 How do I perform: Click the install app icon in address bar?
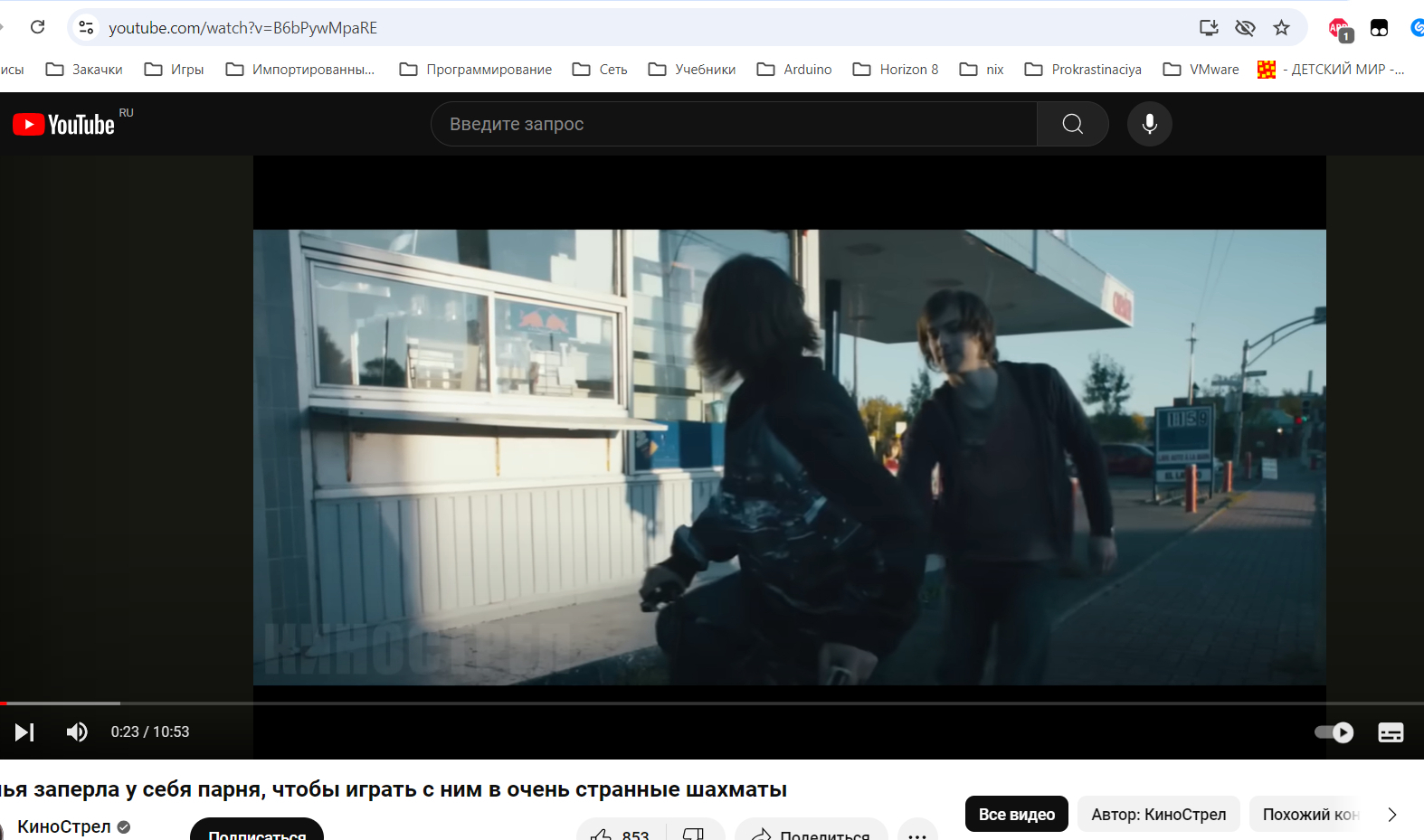coord(1209,28)
